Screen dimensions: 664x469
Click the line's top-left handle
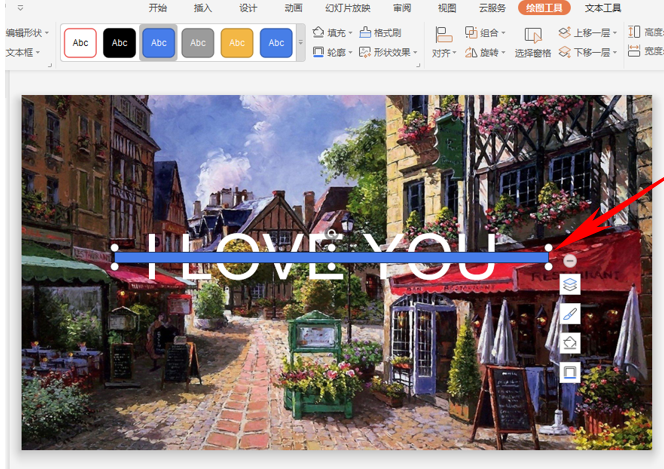[x=115, y=248]
